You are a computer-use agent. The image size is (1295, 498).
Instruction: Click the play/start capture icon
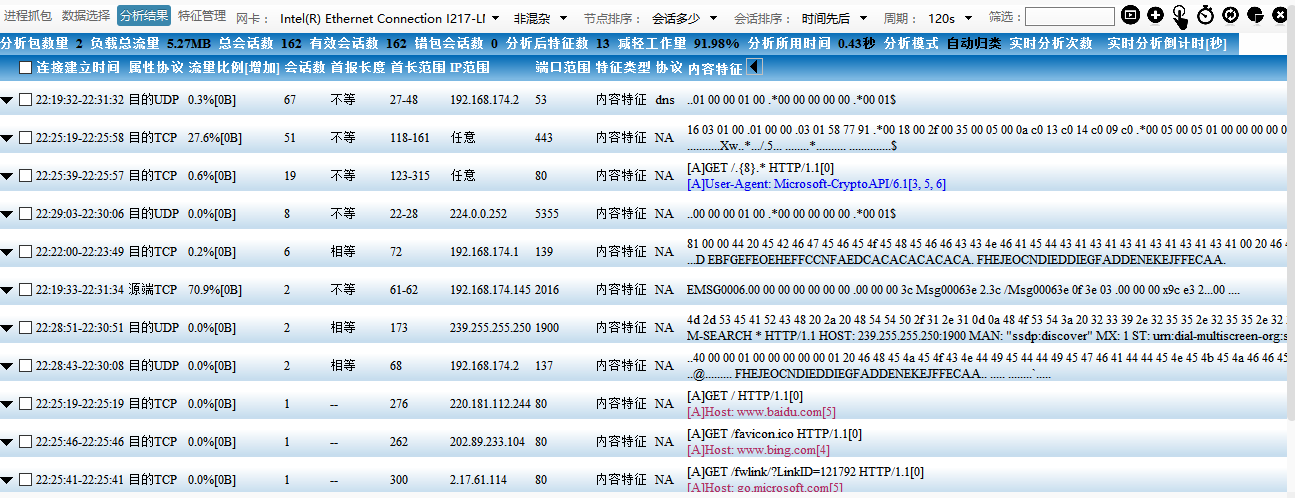click(x=1130, y=15)
